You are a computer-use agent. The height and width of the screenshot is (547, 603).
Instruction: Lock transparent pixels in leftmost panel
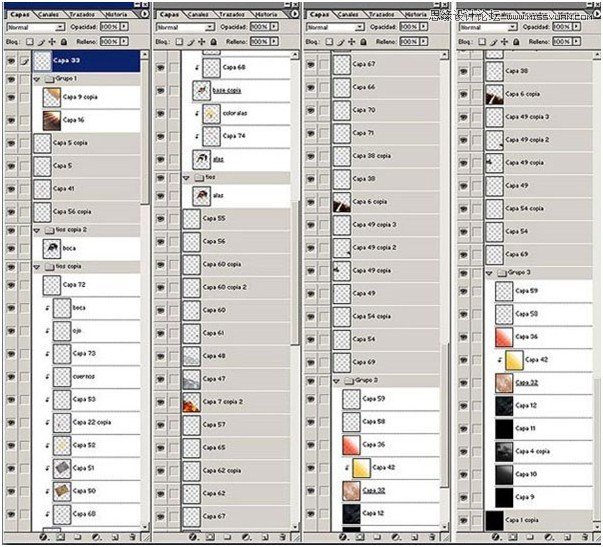30,42
